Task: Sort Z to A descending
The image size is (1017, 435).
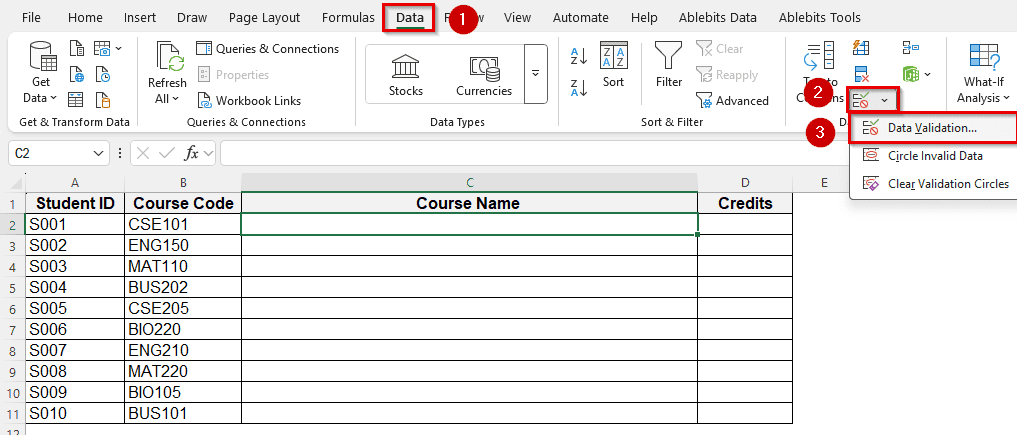Action: click(579, 87)
